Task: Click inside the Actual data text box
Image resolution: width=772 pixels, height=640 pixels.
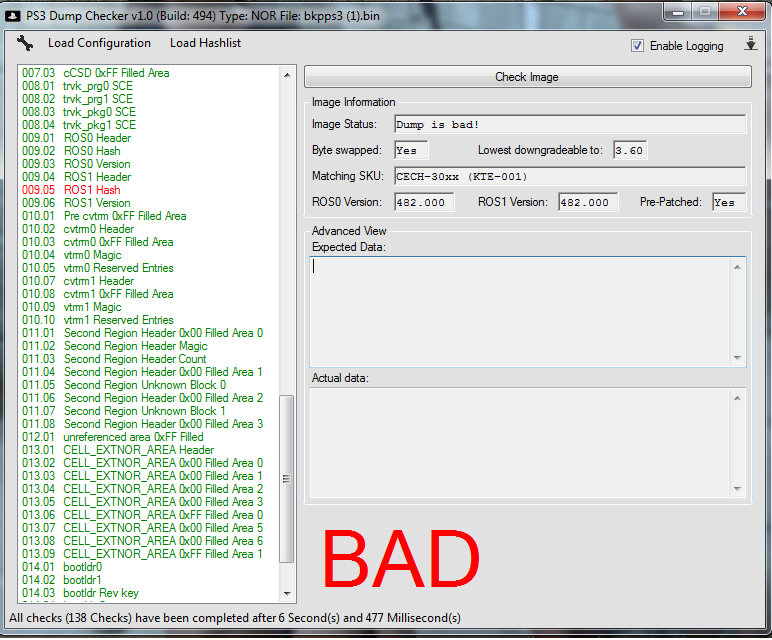Action: (519, 443)
